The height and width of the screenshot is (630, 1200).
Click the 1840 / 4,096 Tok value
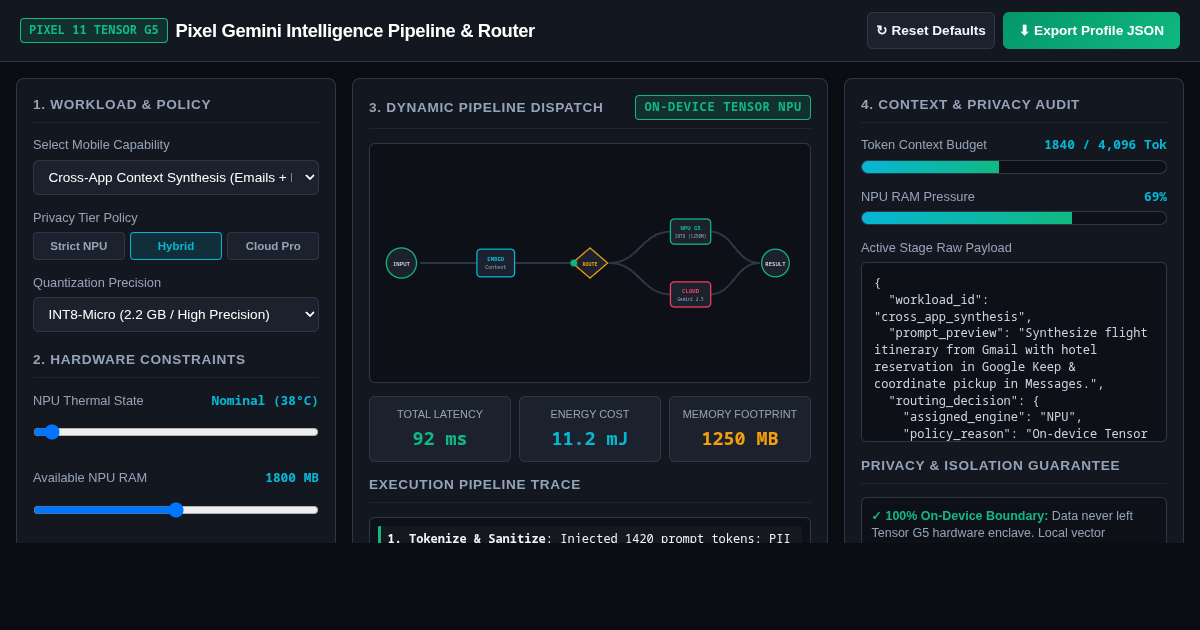[1105, 145]
